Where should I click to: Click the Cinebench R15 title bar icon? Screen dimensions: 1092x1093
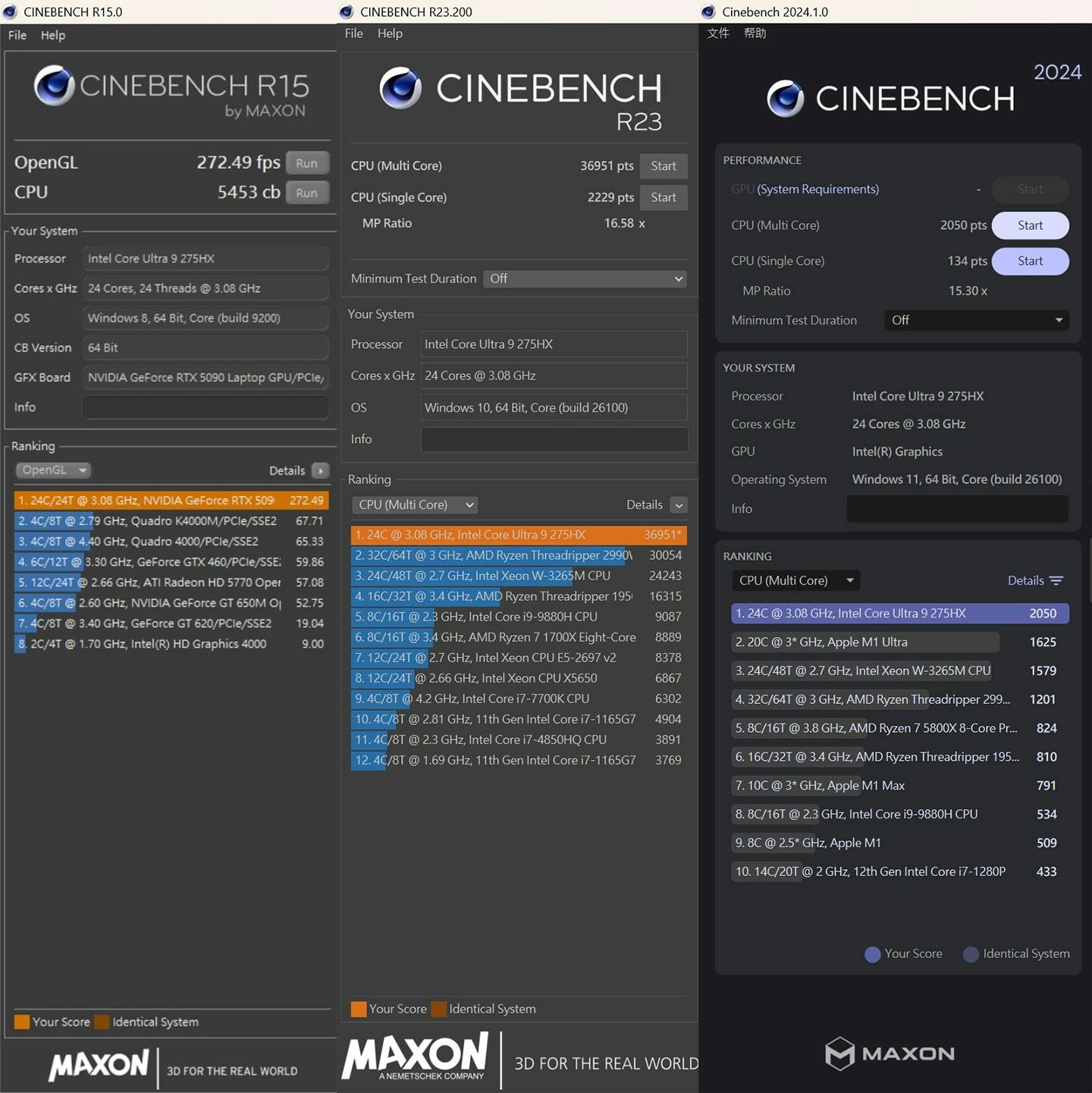[10, 12]
